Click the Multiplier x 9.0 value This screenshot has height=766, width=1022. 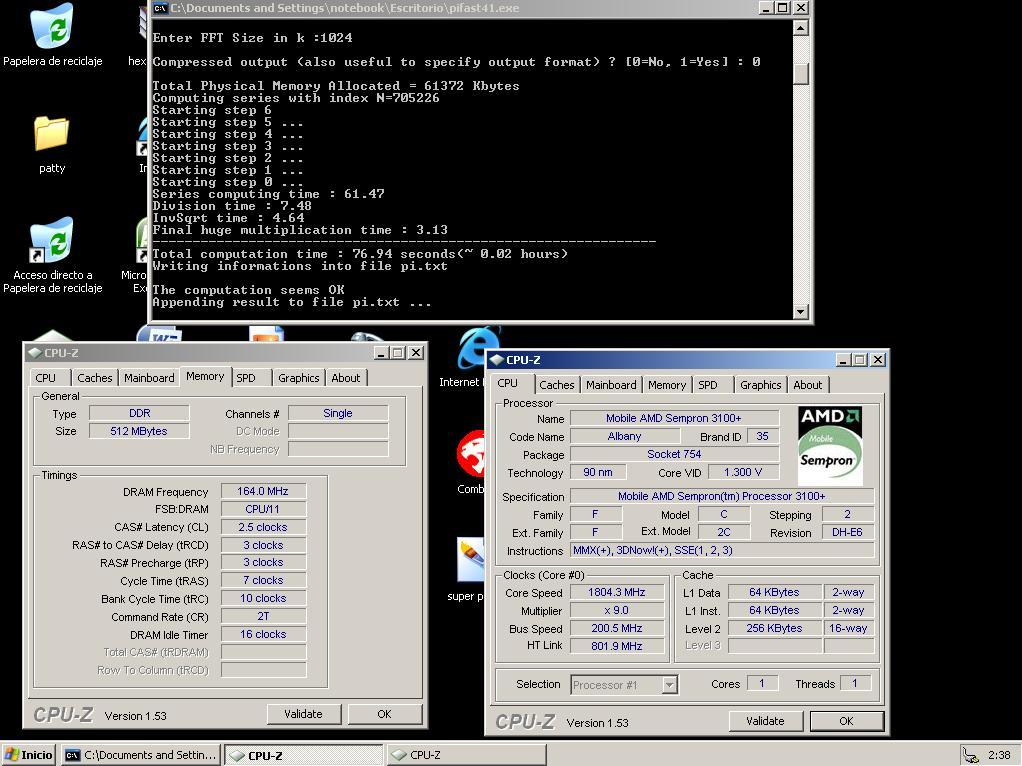pos(617,610)
